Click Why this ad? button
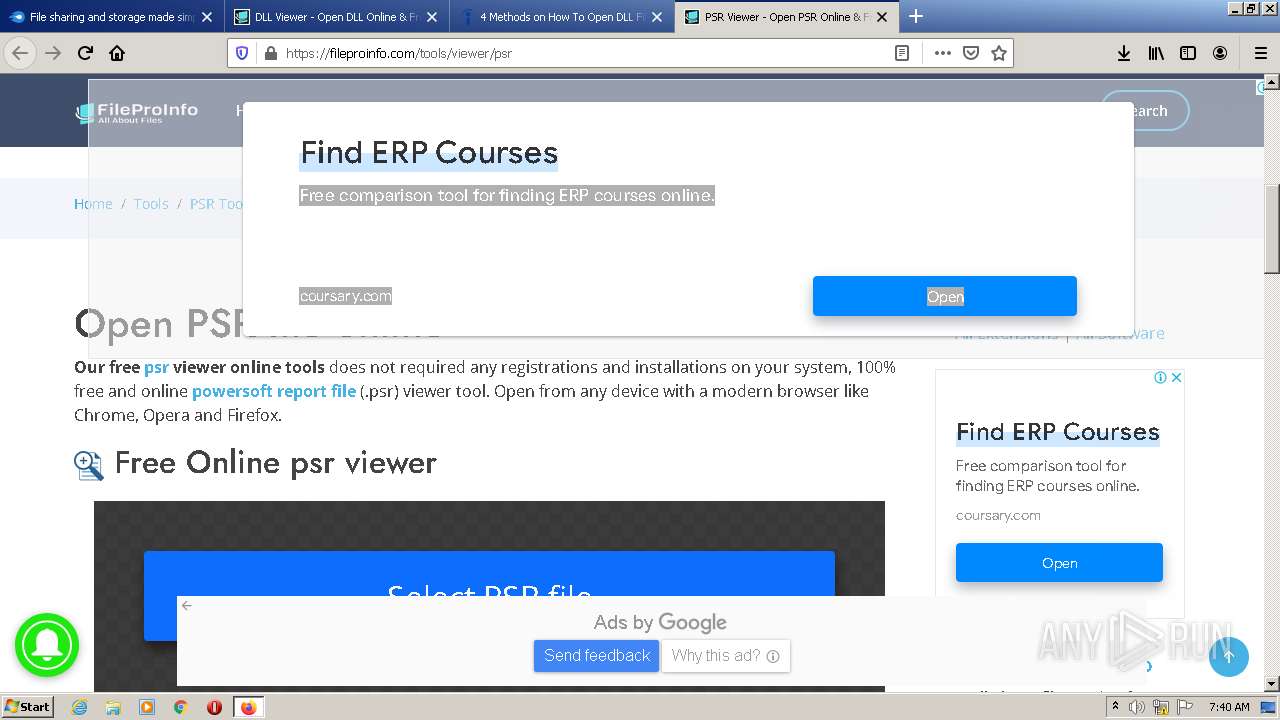This screenshot has width=1280, height=720. pos(726,656)
